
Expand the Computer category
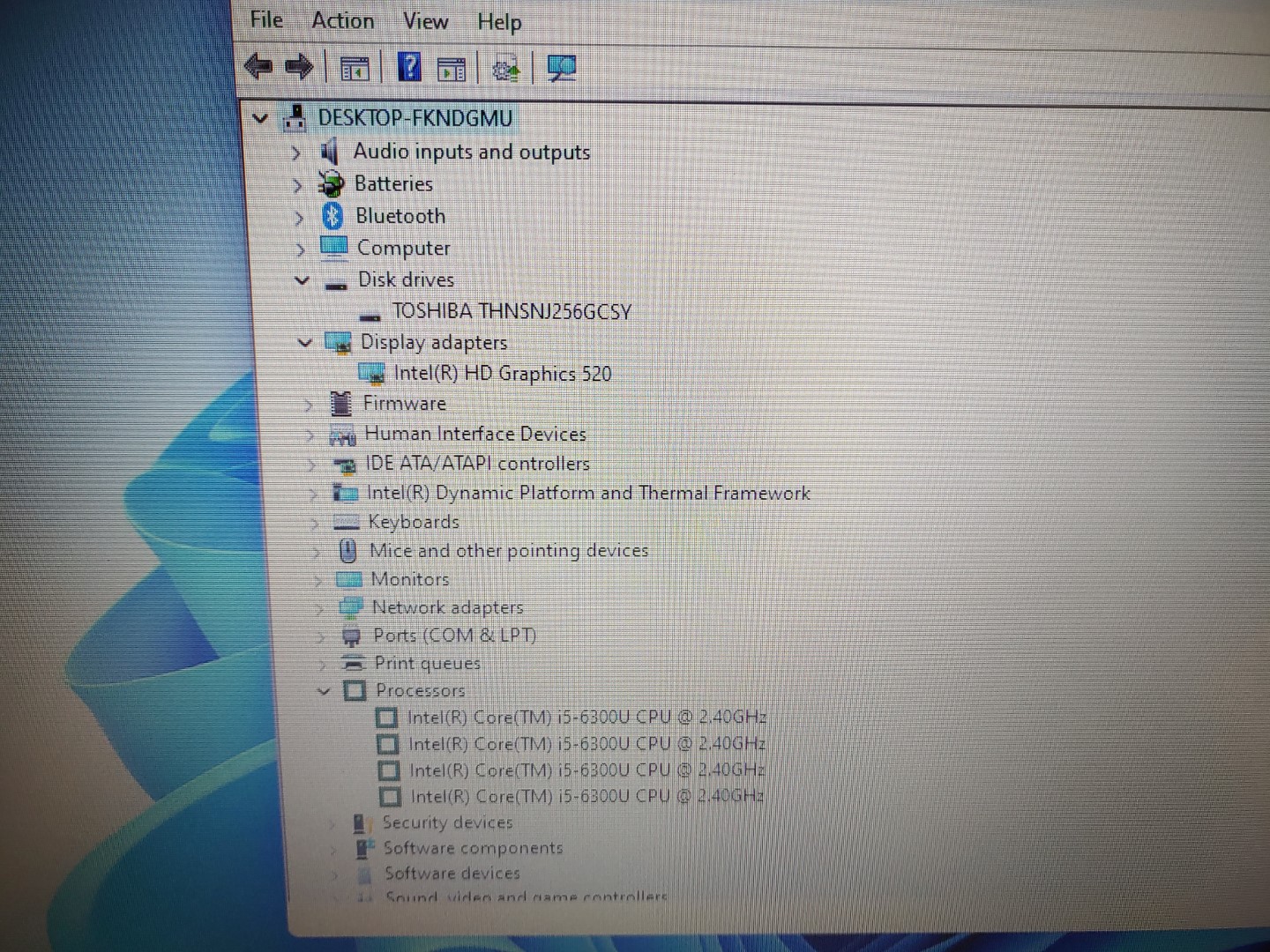click(x=301, y=250)
